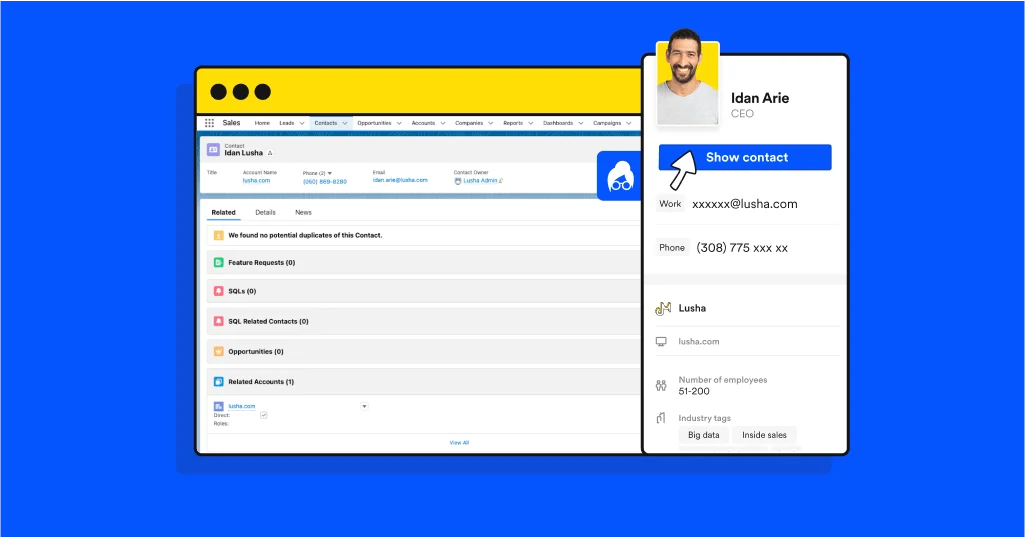Click Idan Arie's profile photo
The height and width of the screenshot is (537, 1025).
688,80
